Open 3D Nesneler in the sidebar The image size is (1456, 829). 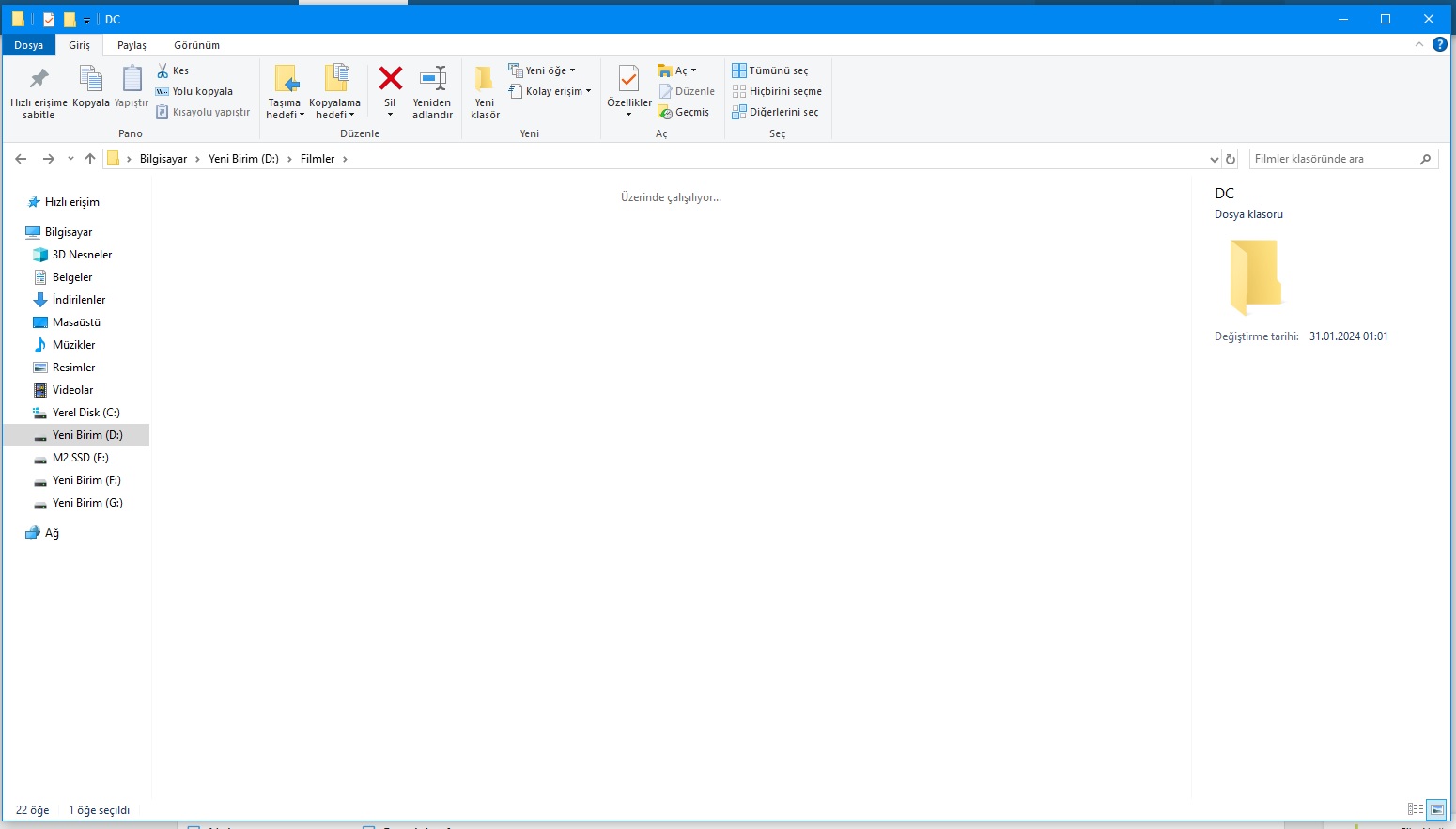pos(82,255)
